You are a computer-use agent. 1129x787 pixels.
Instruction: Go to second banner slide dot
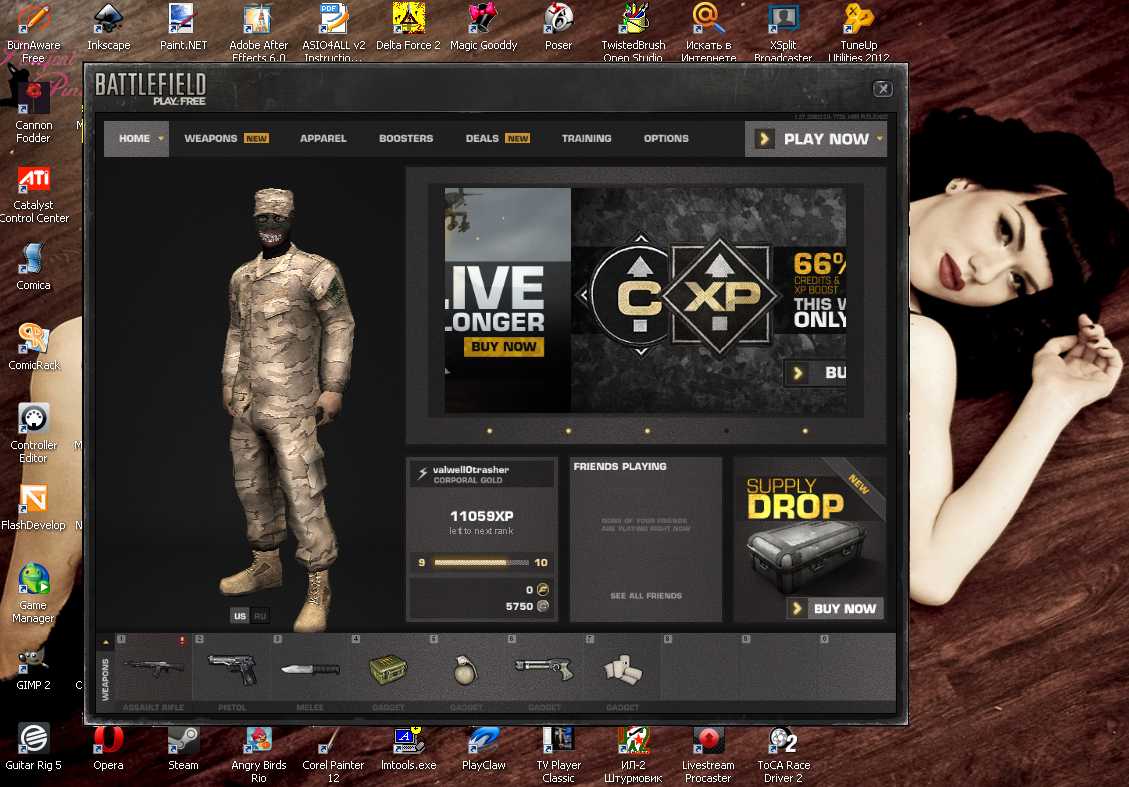(568, 431)
